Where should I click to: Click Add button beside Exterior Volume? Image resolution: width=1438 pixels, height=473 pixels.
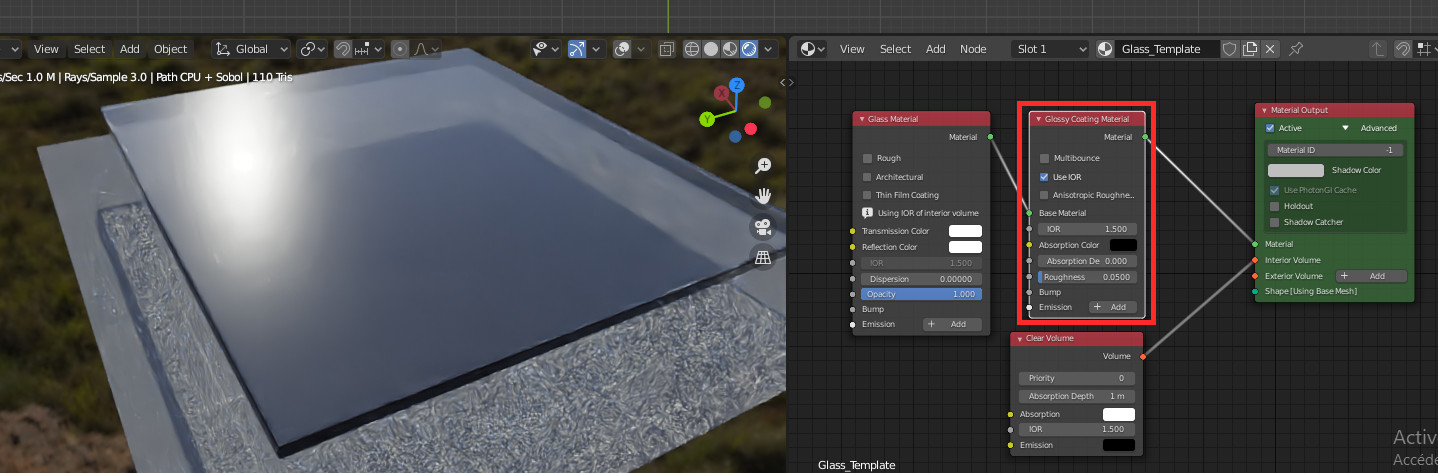point(1368,276)
